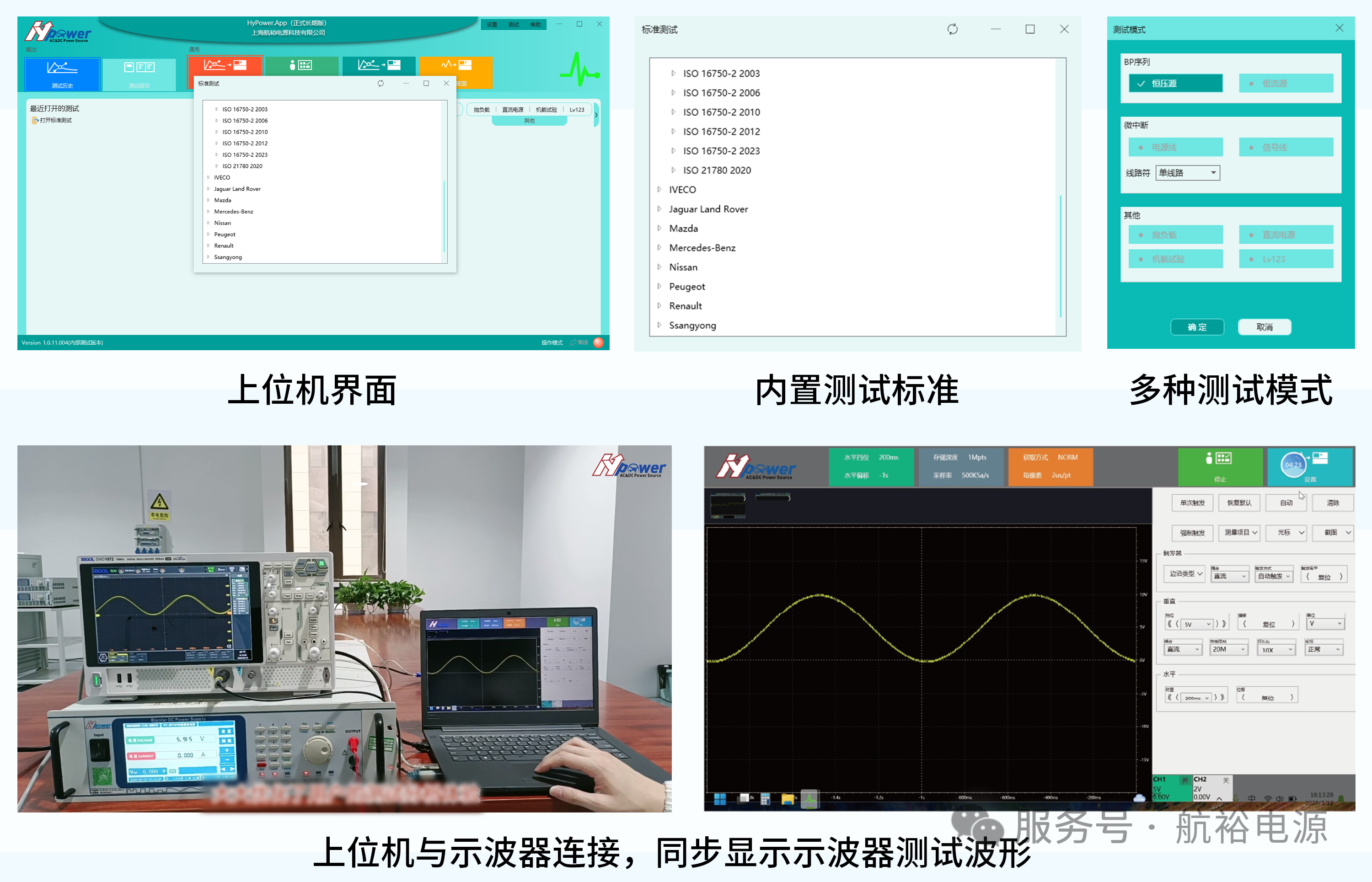
Task: Open the 线路符 单线路 dropdown
Action: click(1188, 173)
